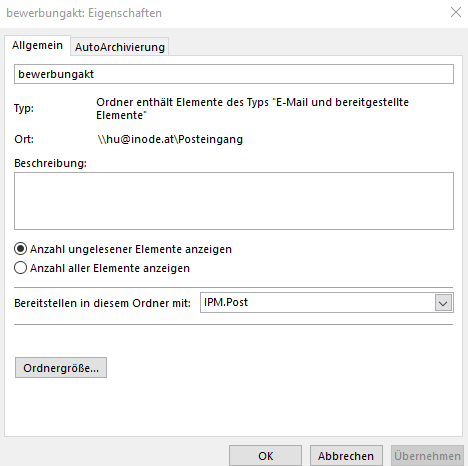Viewport: 468px width, 466px height.
Task: Click the greyed Übernehmen button
Action: tap(427, 456)
